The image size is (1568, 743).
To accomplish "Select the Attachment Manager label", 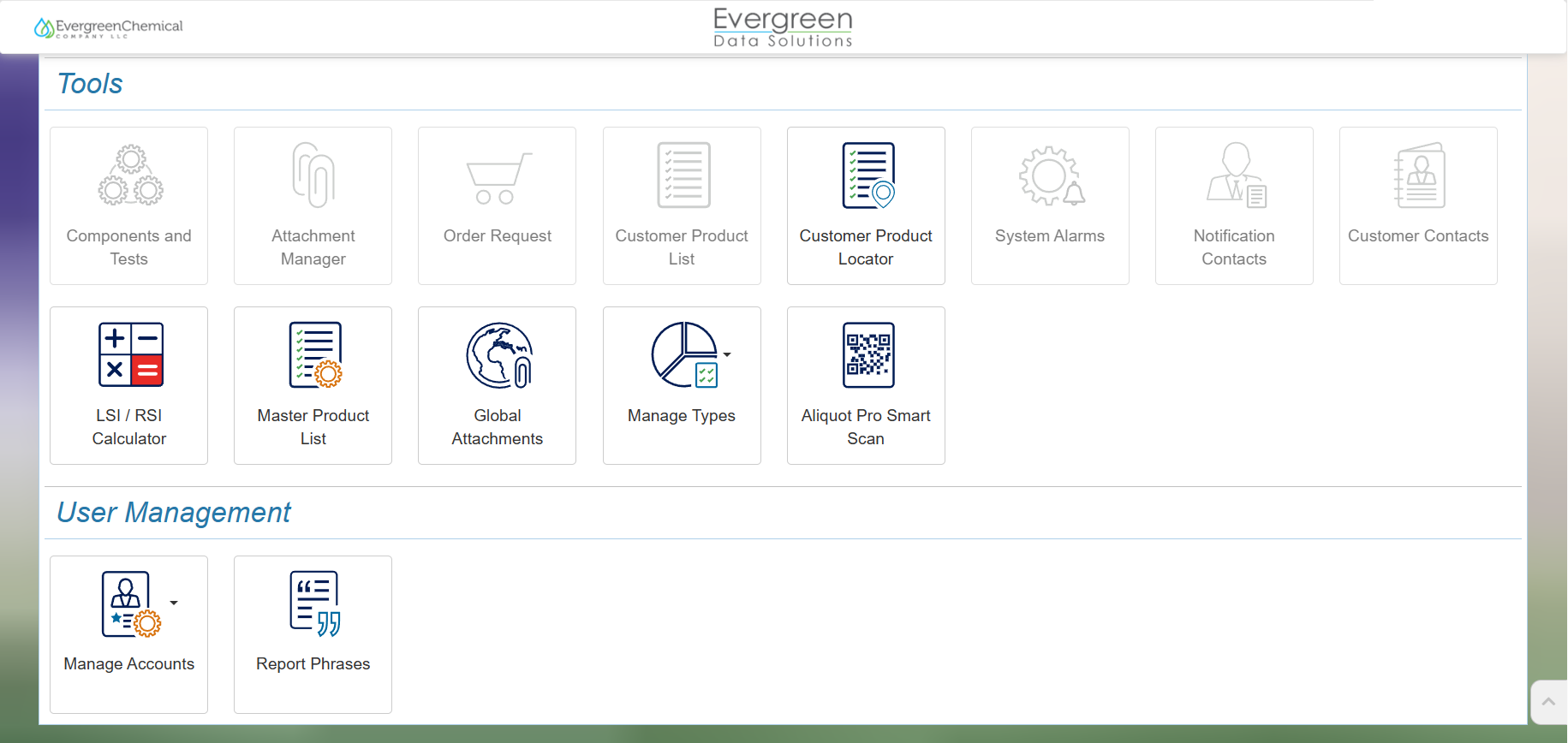I will 313,247.
